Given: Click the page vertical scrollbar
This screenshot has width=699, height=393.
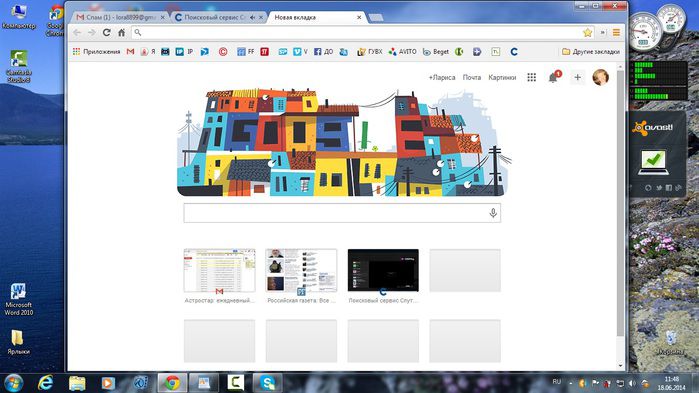Looking at the screenshot, I should (621, 203).
